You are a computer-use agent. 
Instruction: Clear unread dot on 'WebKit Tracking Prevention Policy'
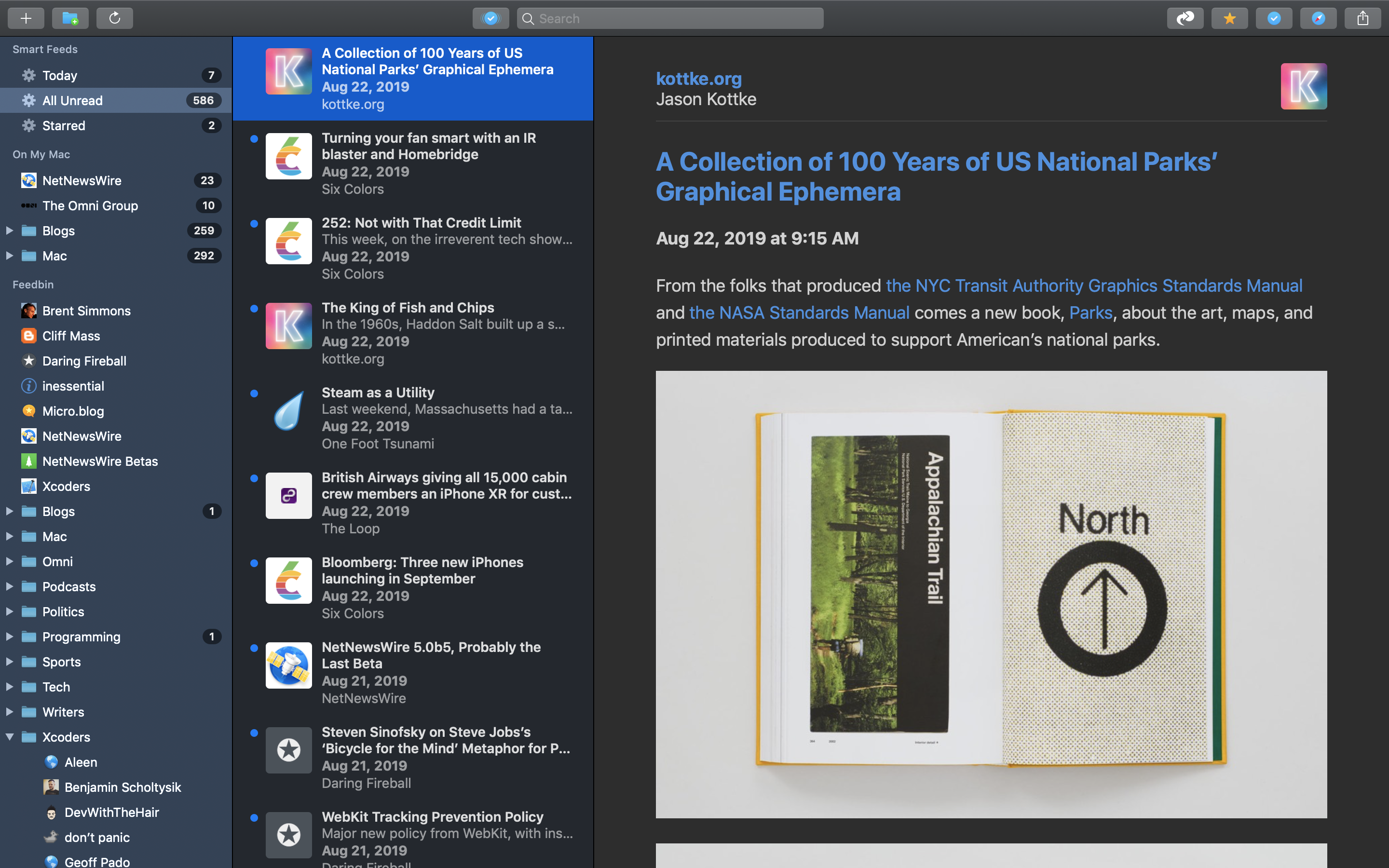[254, 817]
